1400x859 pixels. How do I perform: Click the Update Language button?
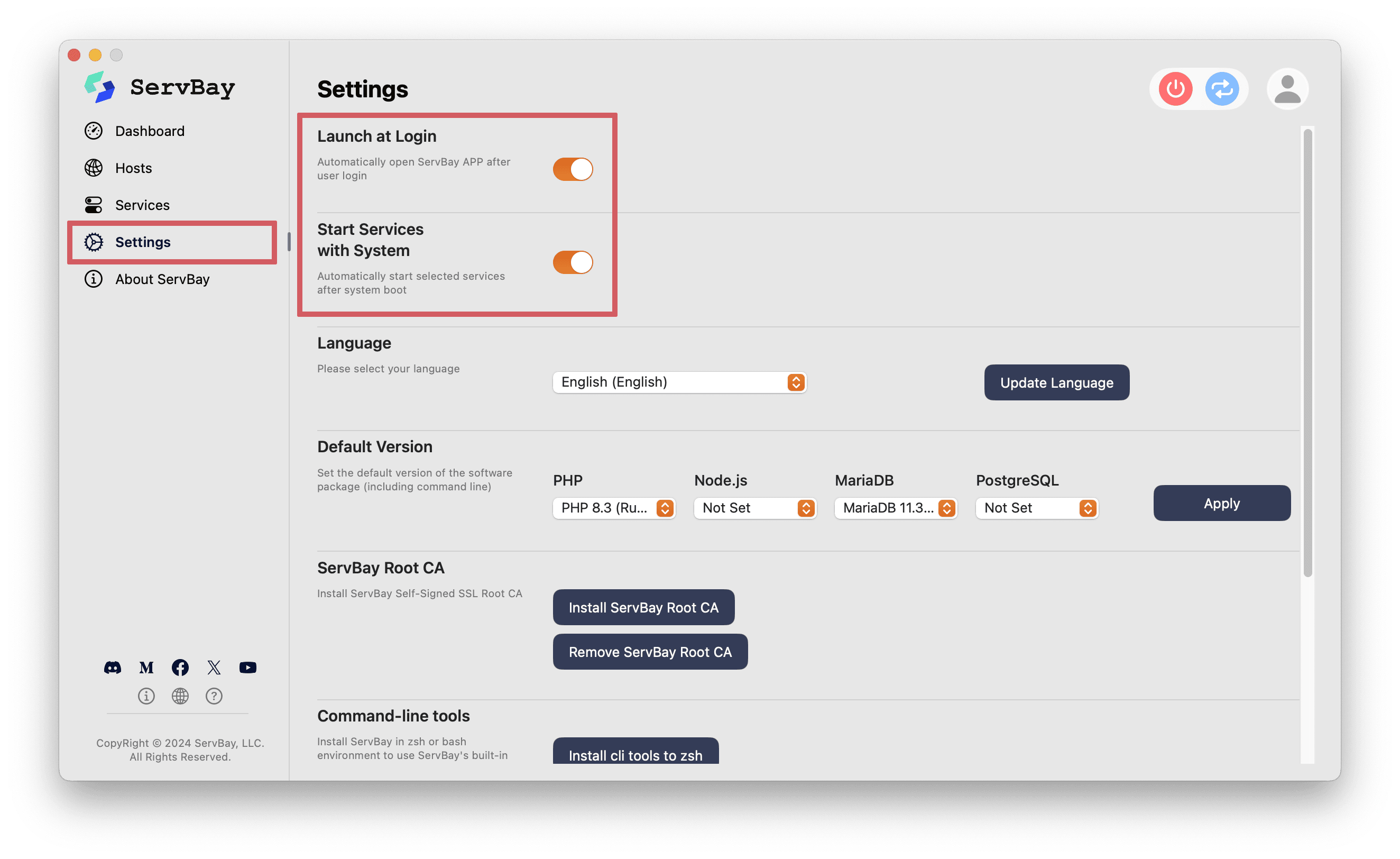point(1057,382)
